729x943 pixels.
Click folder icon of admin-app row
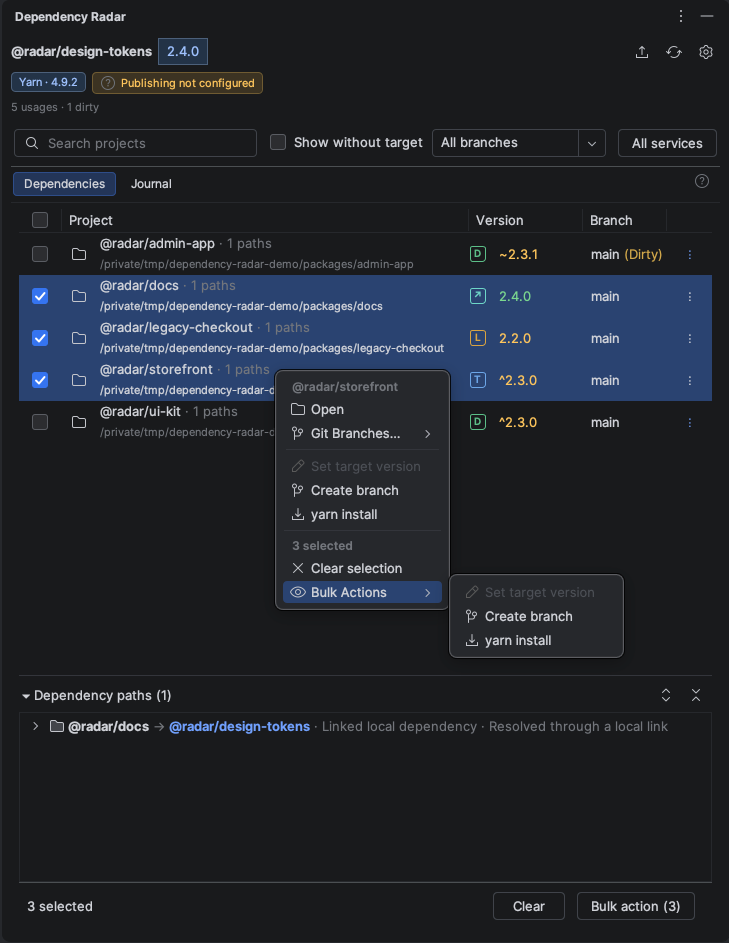tap(79, 254)
